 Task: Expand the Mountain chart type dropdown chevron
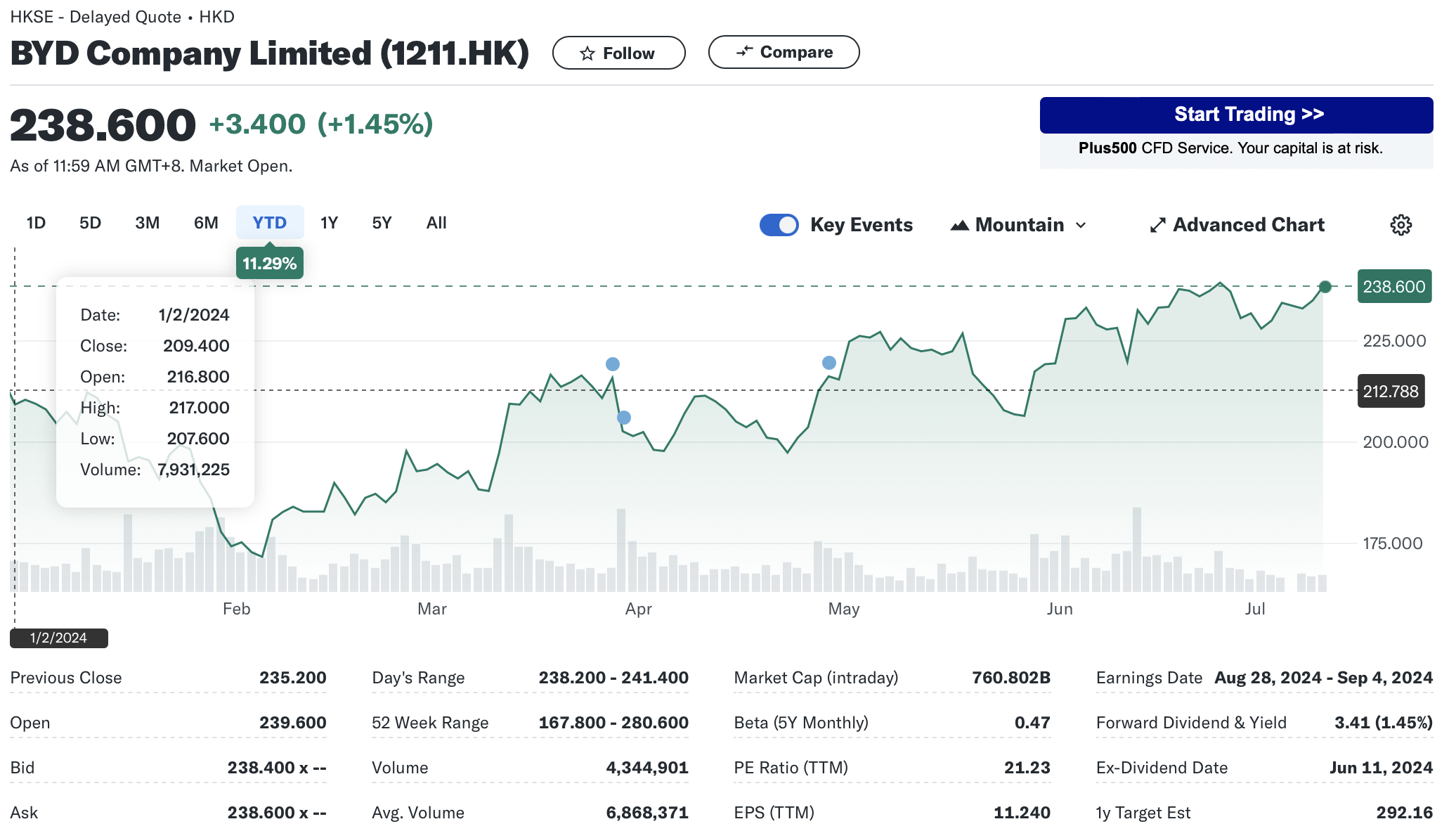pyautogui.click(x=1081, y=225)
